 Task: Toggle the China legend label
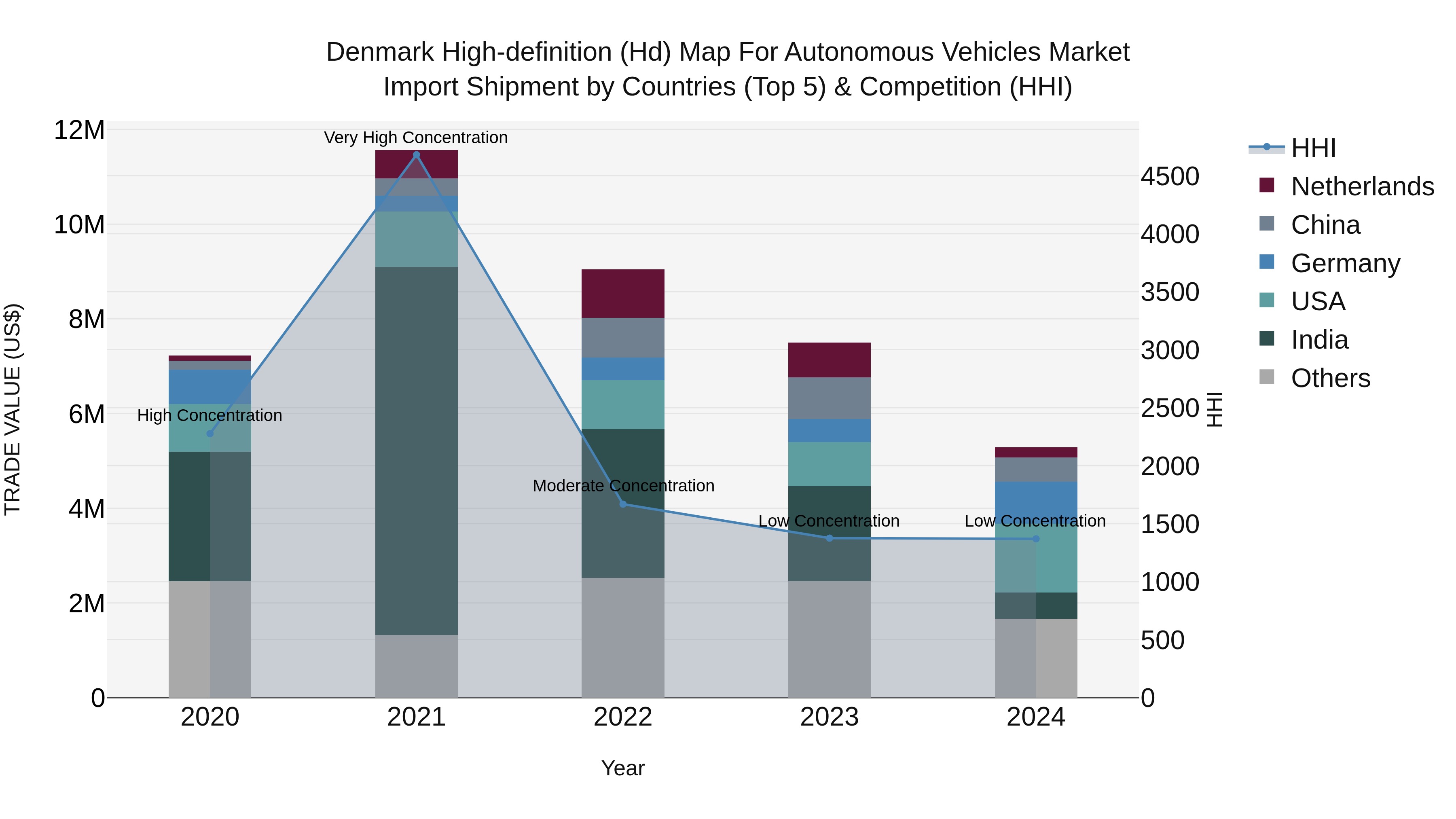(x=1325, y=225)
